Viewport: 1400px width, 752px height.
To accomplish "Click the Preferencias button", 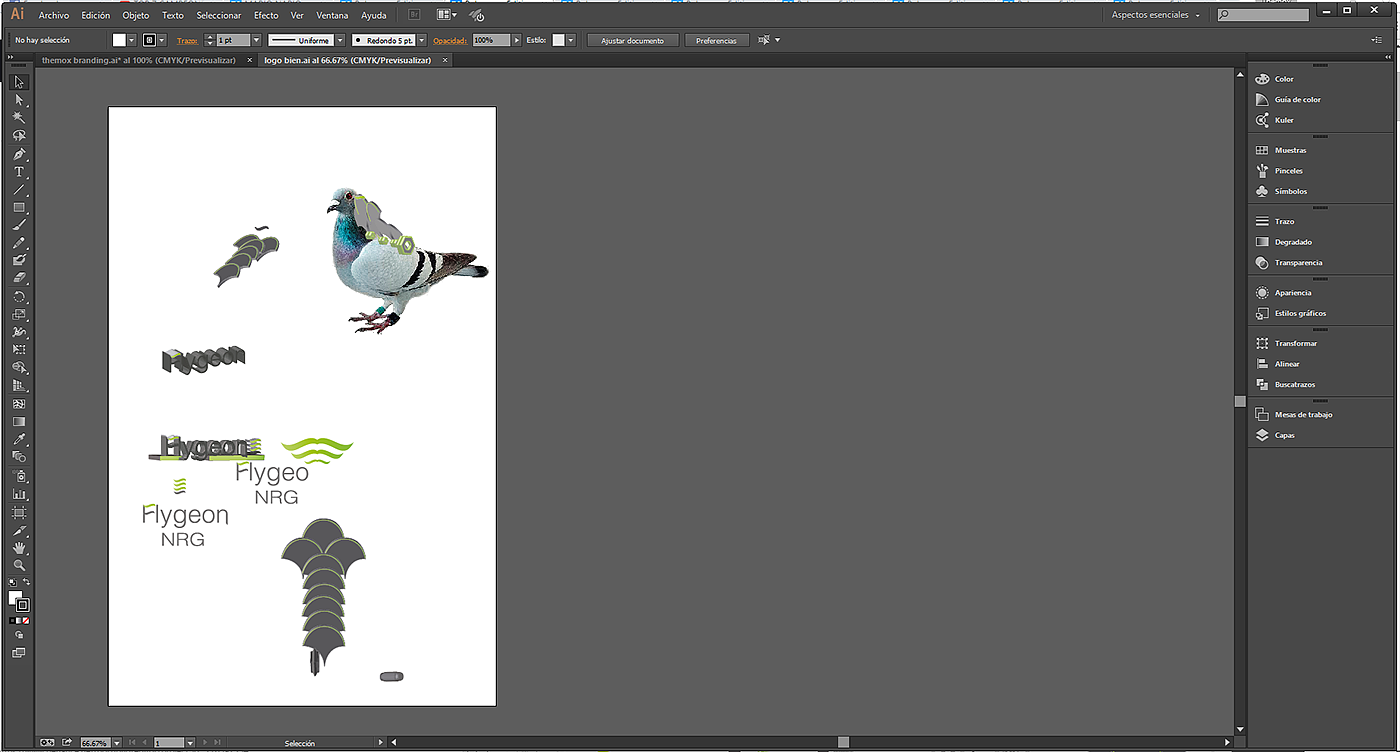I will [716, 40].
